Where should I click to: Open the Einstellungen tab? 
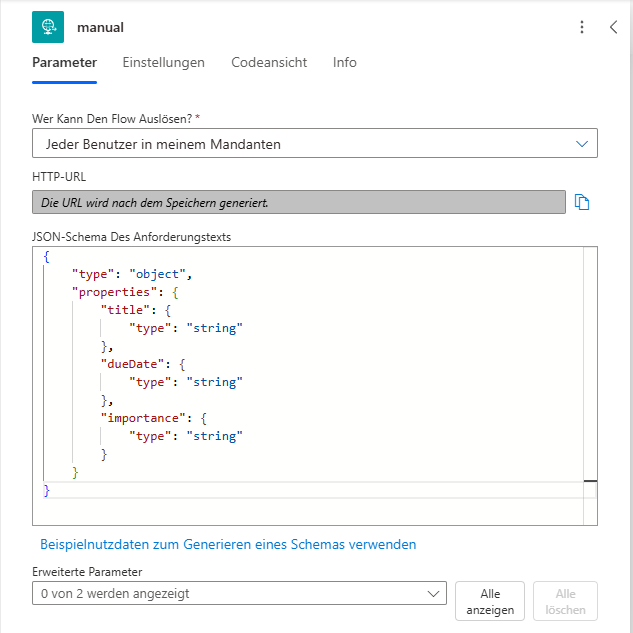(x=163, y=62)
